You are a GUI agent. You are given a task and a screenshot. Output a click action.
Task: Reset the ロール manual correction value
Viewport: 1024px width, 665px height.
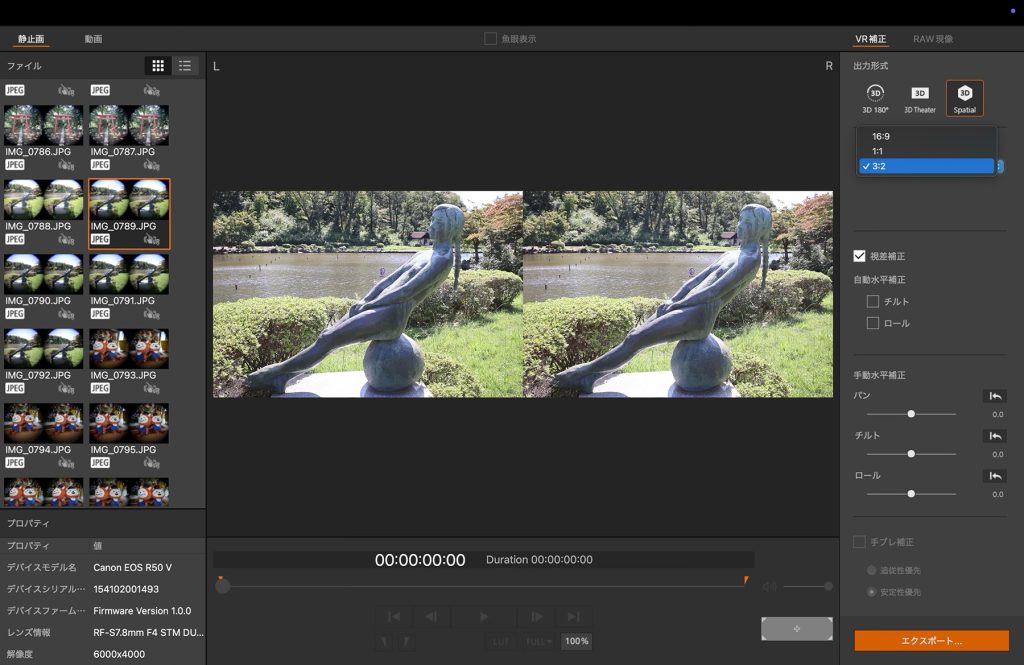click(993, 476)
